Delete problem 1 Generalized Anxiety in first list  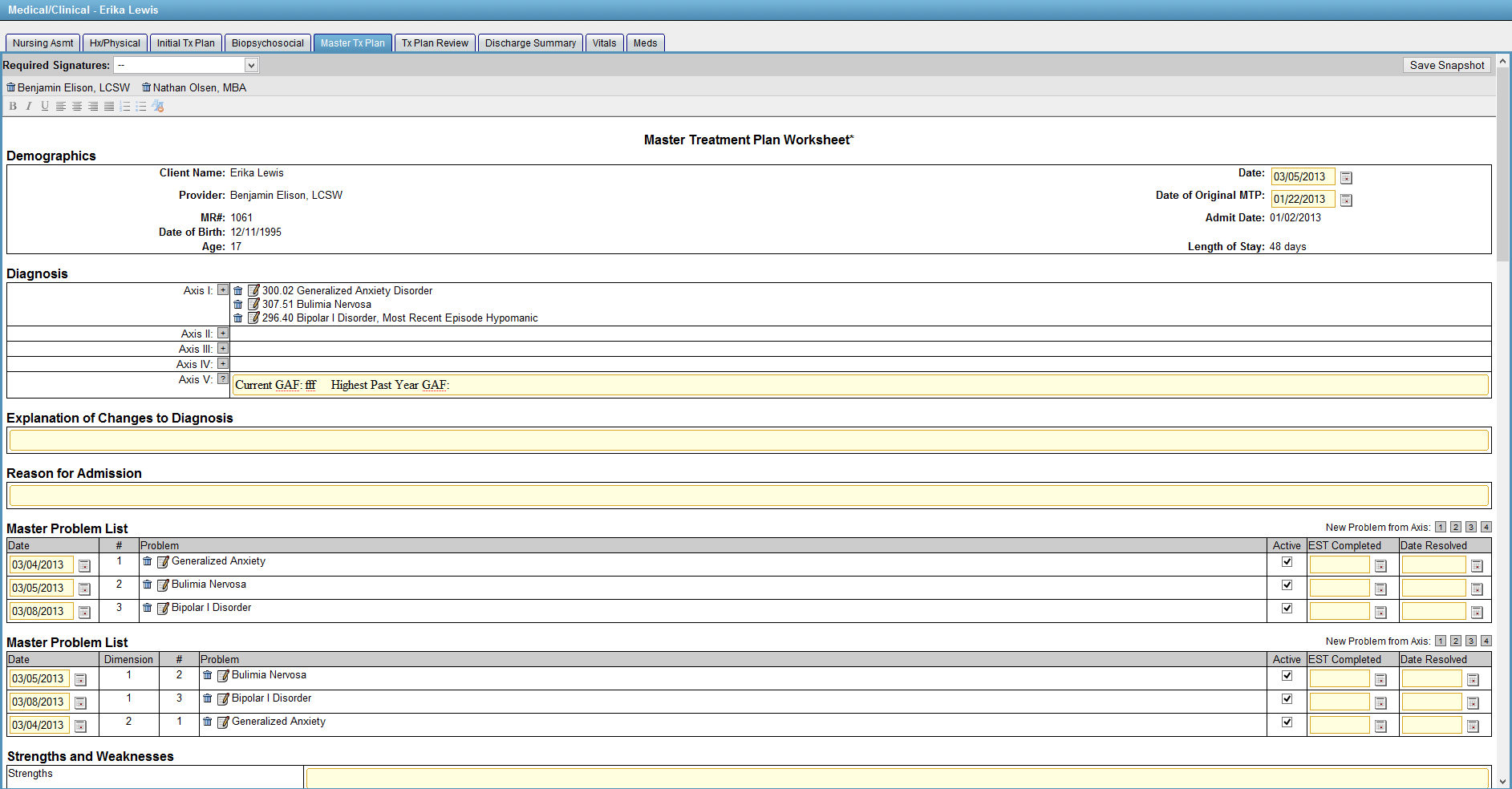(148, 561)
